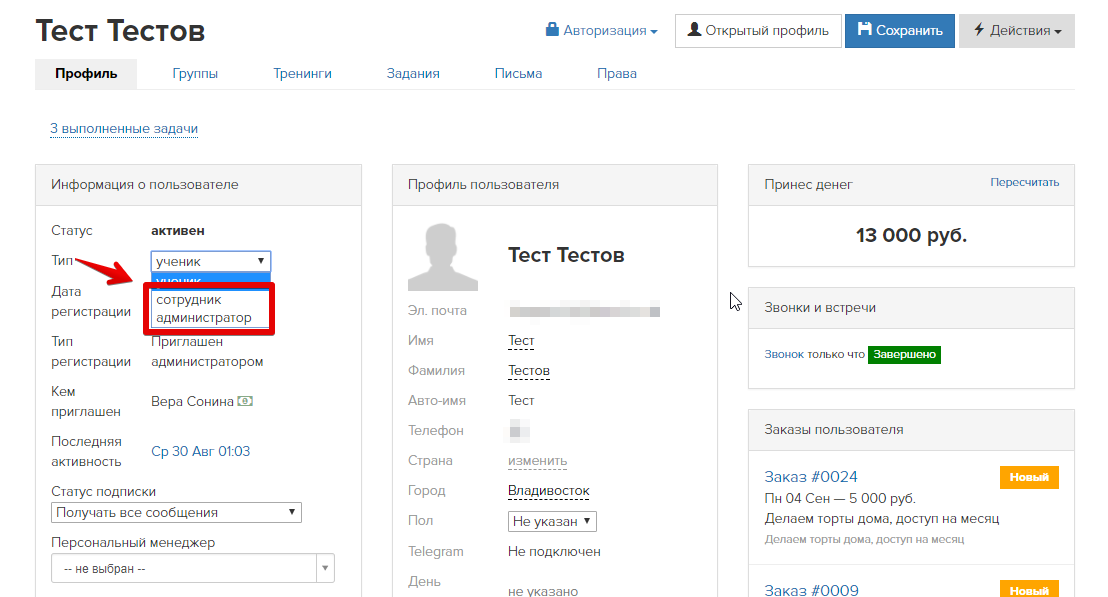Screen dimensions: 1108x597
Task: Click the Завершено status badge
Action: pos(904,354)
